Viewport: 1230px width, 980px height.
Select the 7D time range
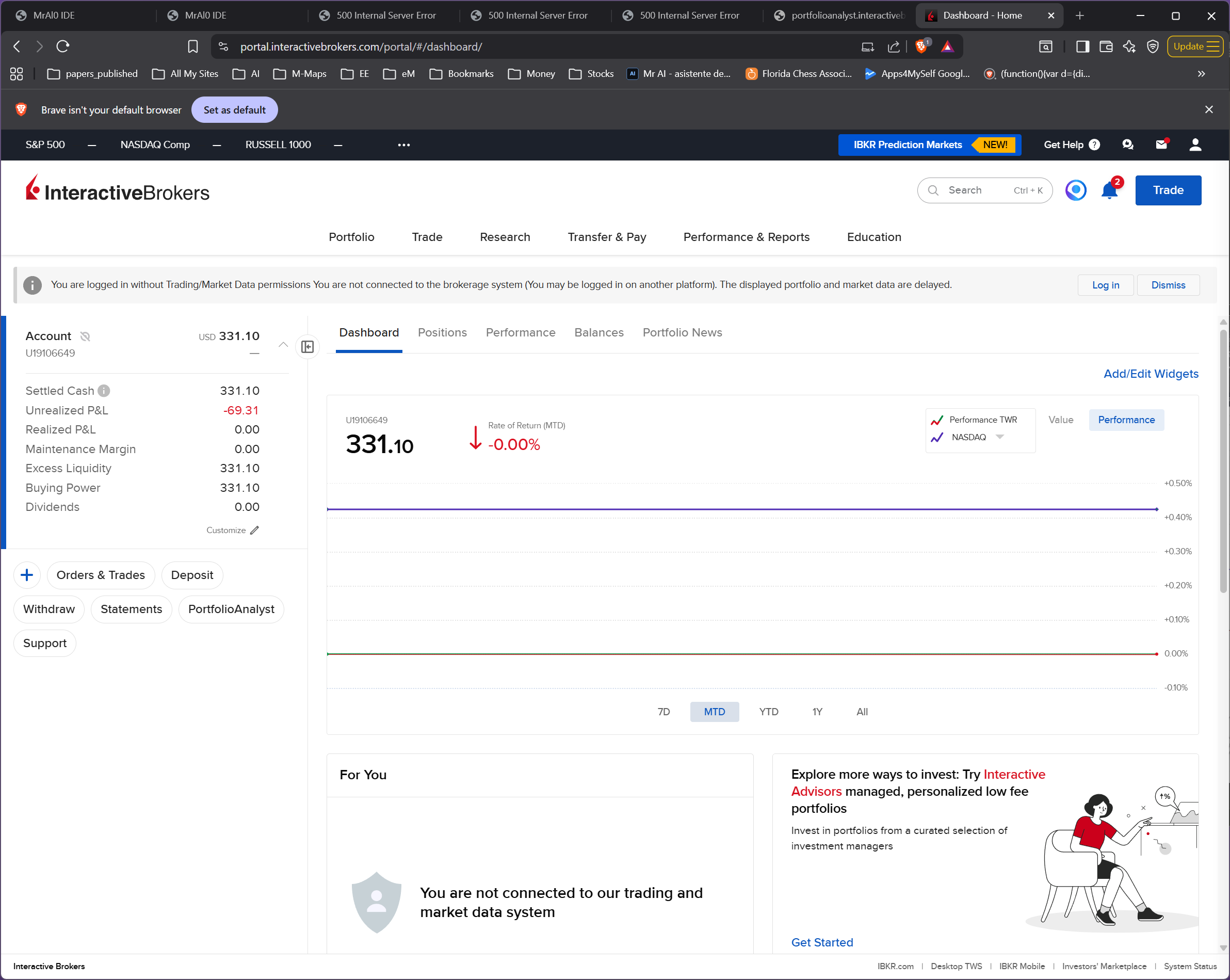(663, 712)
